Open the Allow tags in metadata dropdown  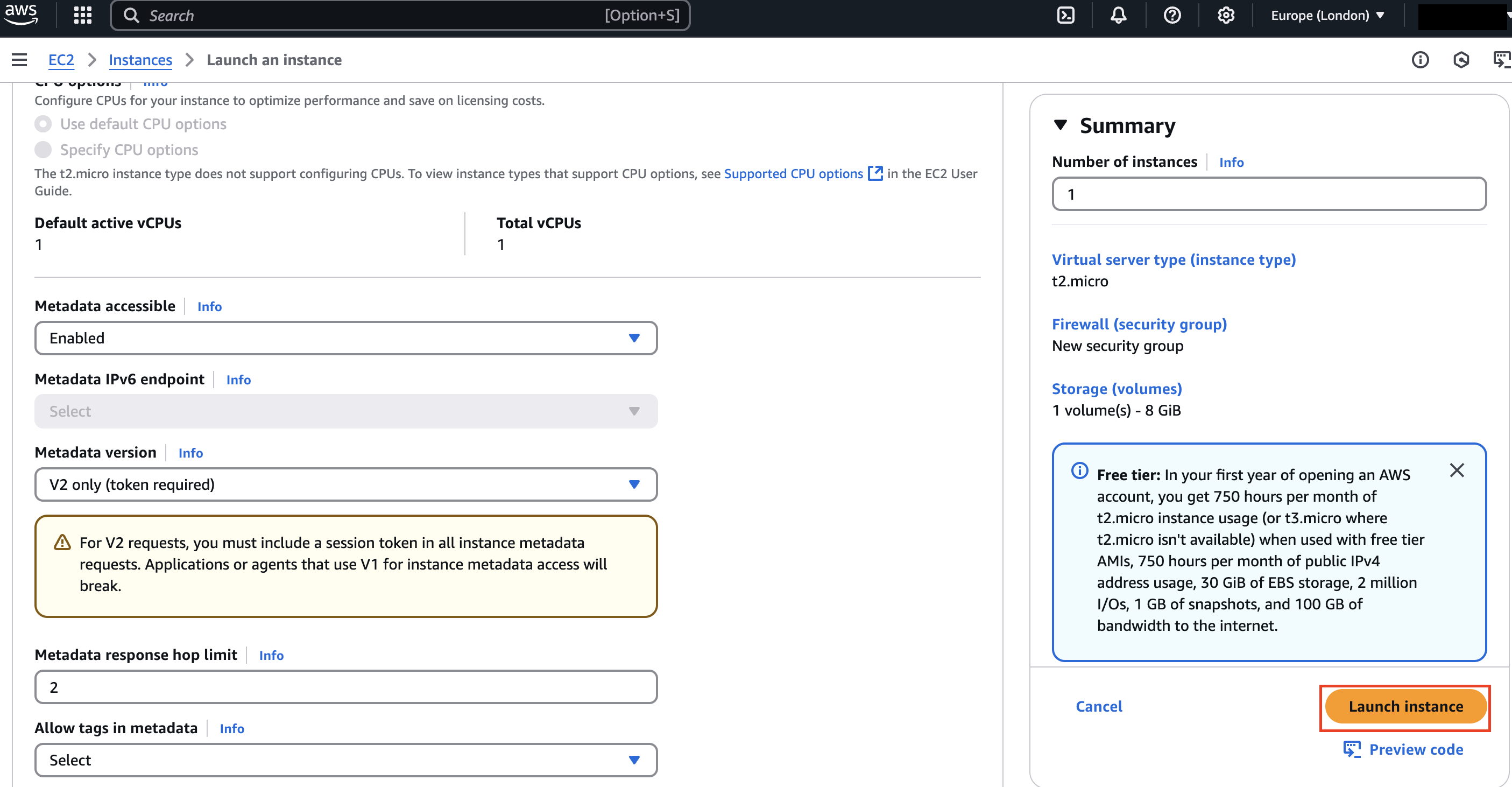point(346,760)
